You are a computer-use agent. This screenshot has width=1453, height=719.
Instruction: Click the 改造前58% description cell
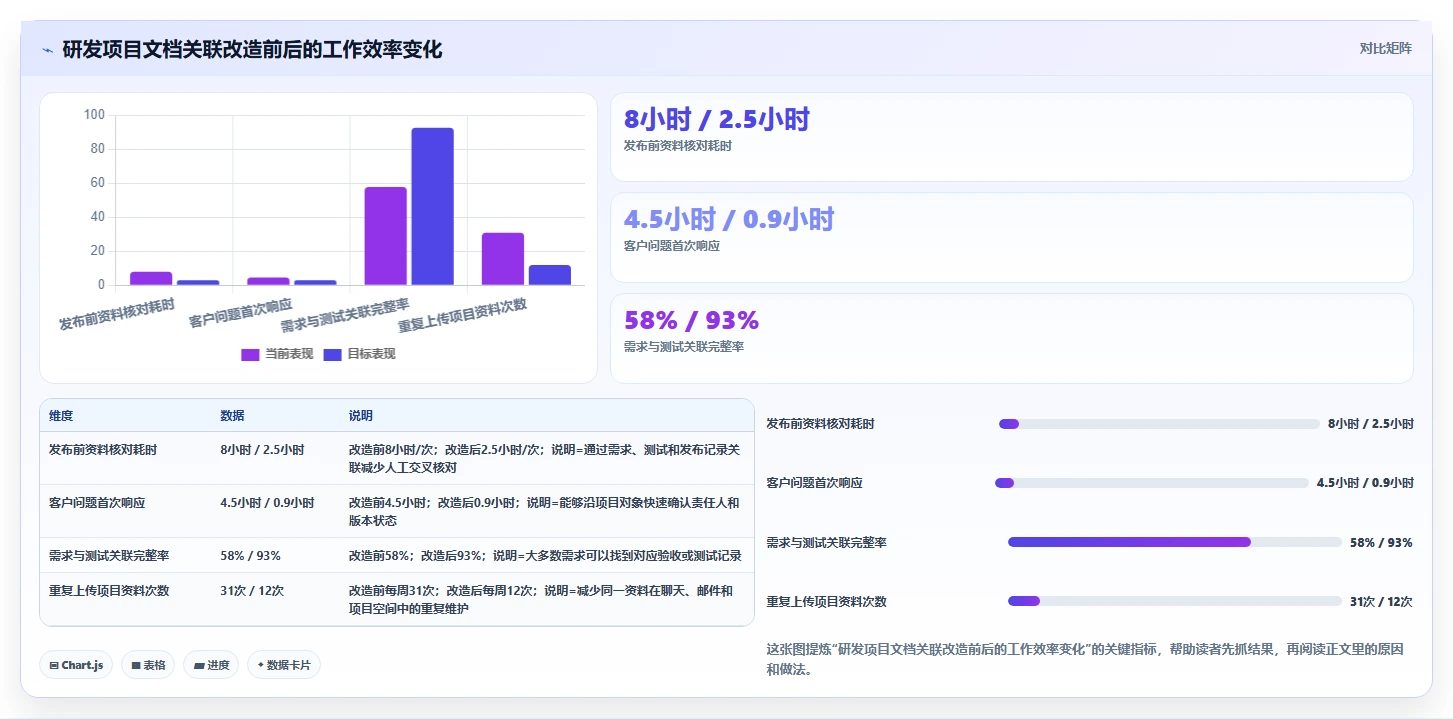coord(545,555)
